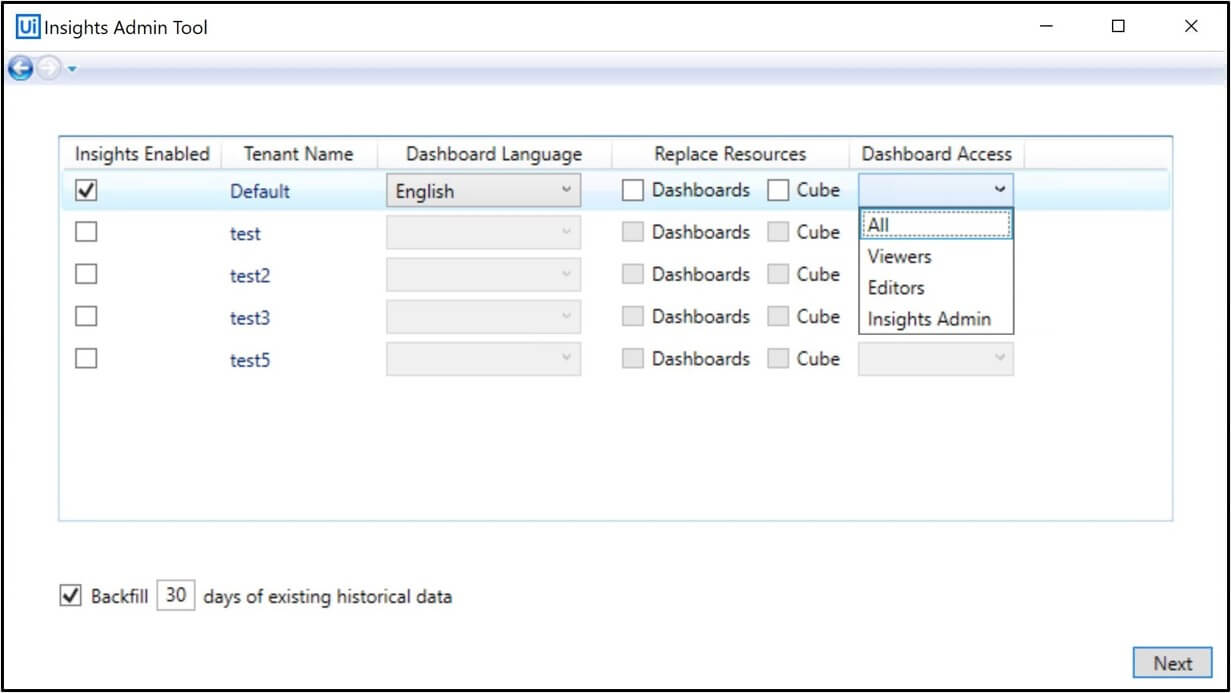Click the Tenant Name column header
Viewport: 1231px width, 693px height.
point(298,154)
